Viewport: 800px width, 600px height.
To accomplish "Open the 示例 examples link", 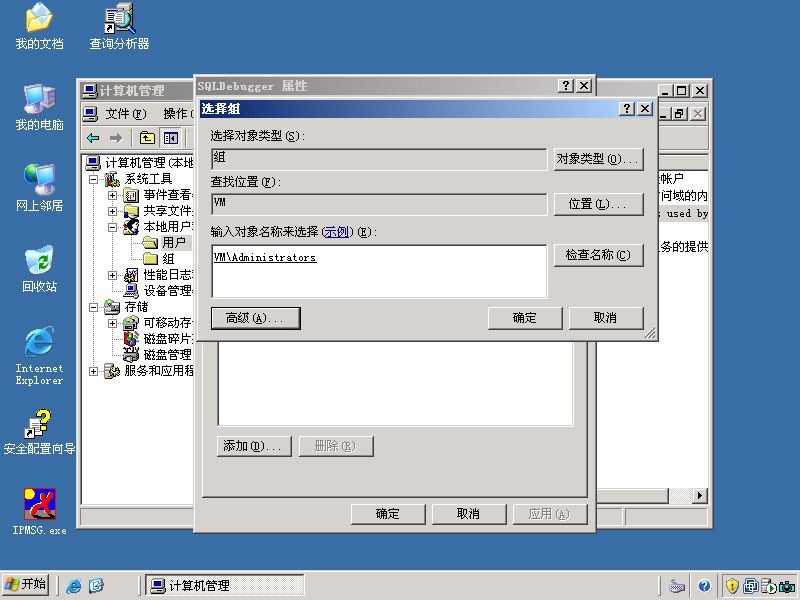I will coord(336,232).
